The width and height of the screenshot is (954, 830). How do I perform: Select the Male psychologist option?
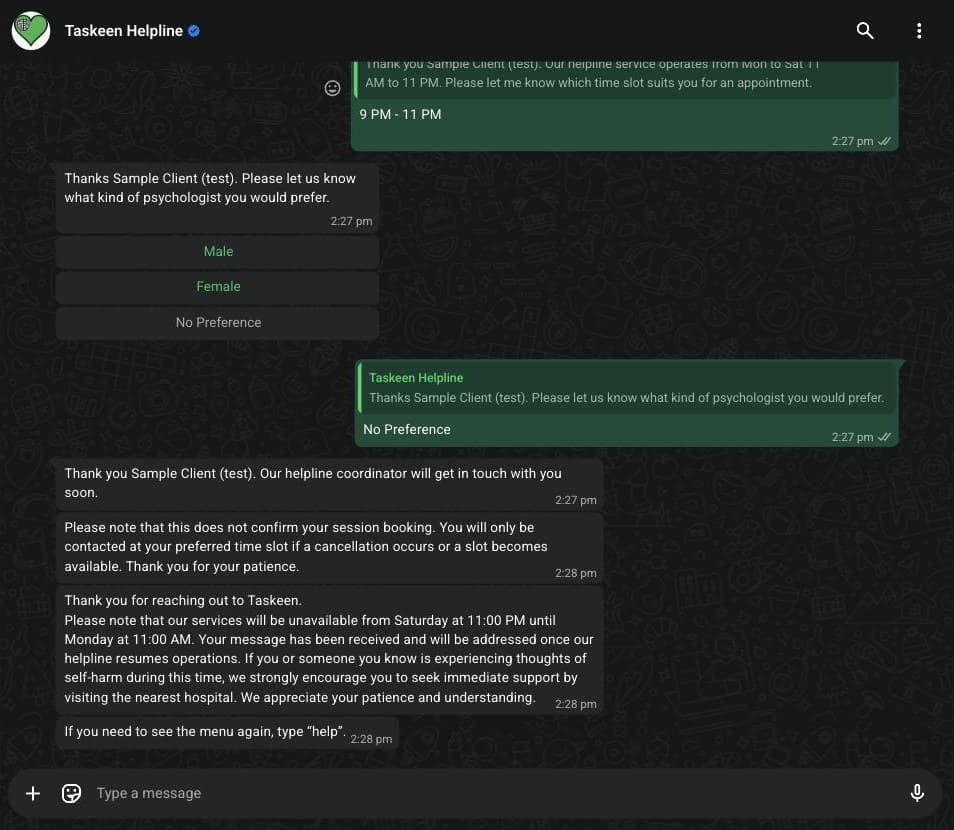coord(218,251)
